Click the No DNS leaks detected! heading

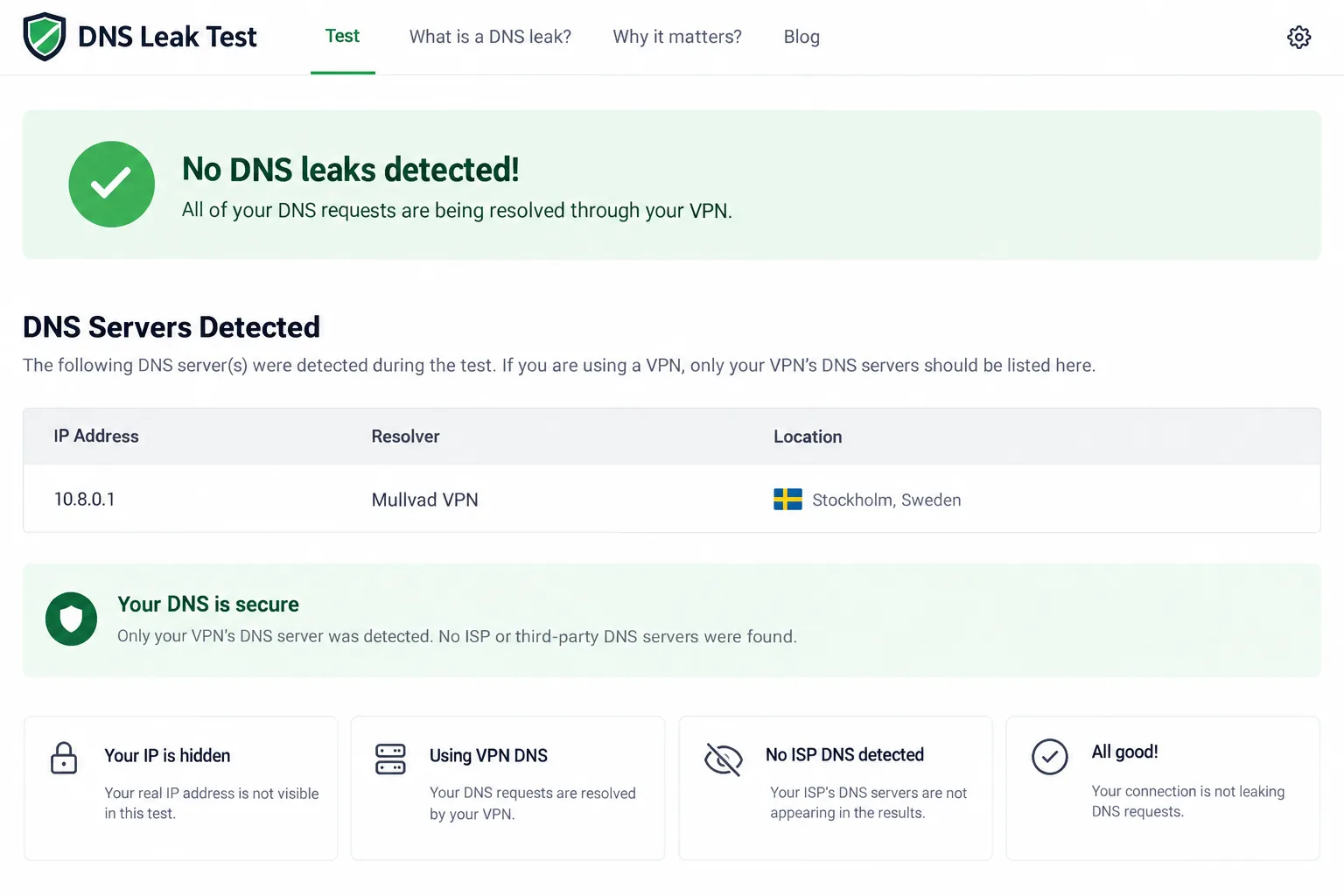(350, 169)
